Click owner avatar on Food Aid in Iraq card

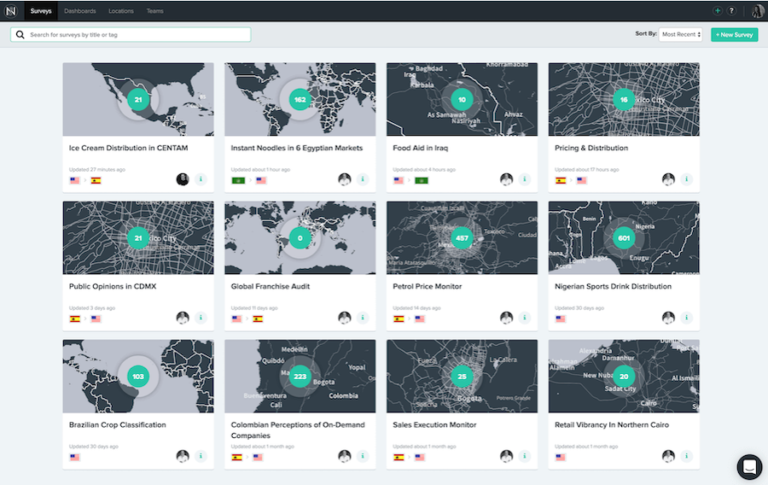506,180
